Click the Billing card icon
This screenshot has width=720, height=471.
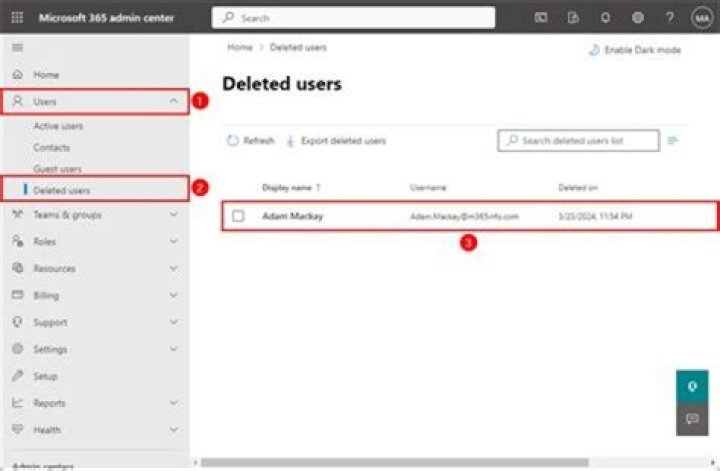pyautogui.click(x=17, y=295)
